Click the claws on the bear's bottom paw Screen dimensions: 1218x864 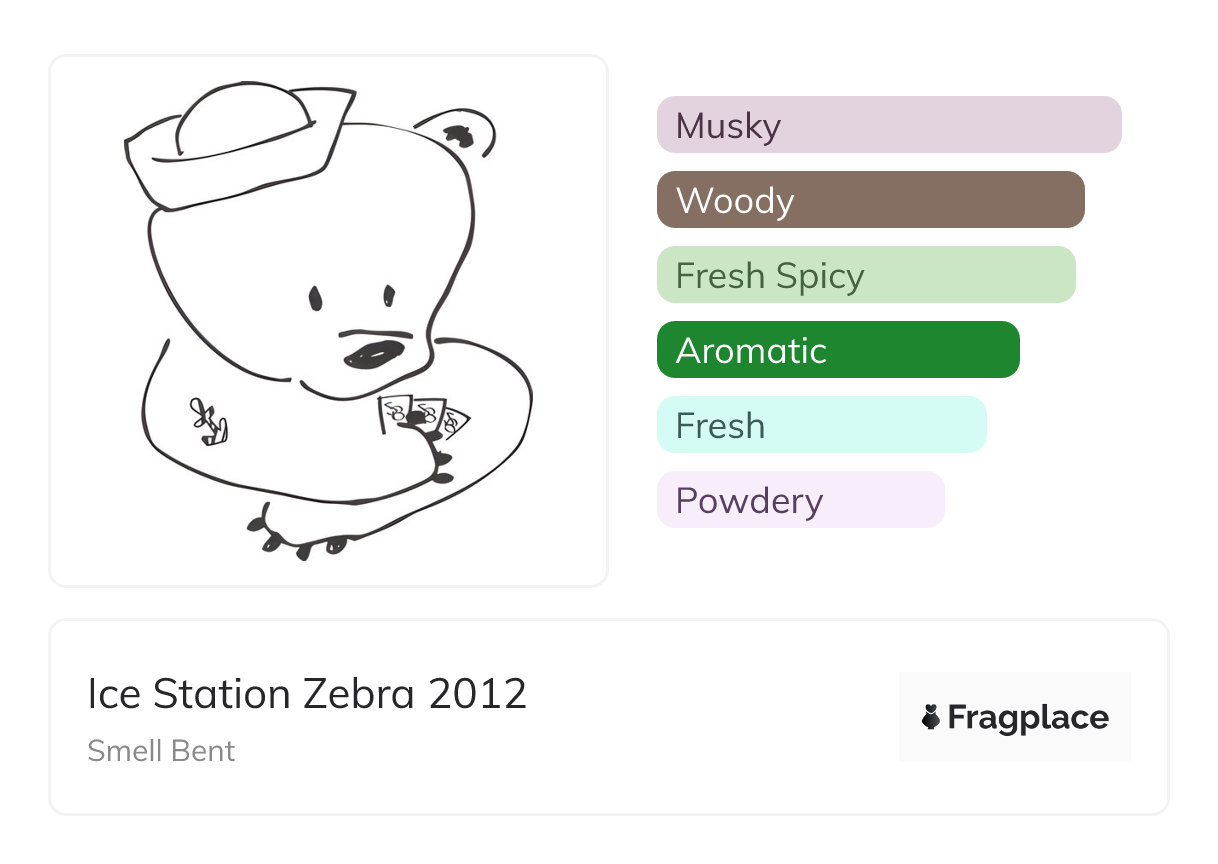click(300, 540)
